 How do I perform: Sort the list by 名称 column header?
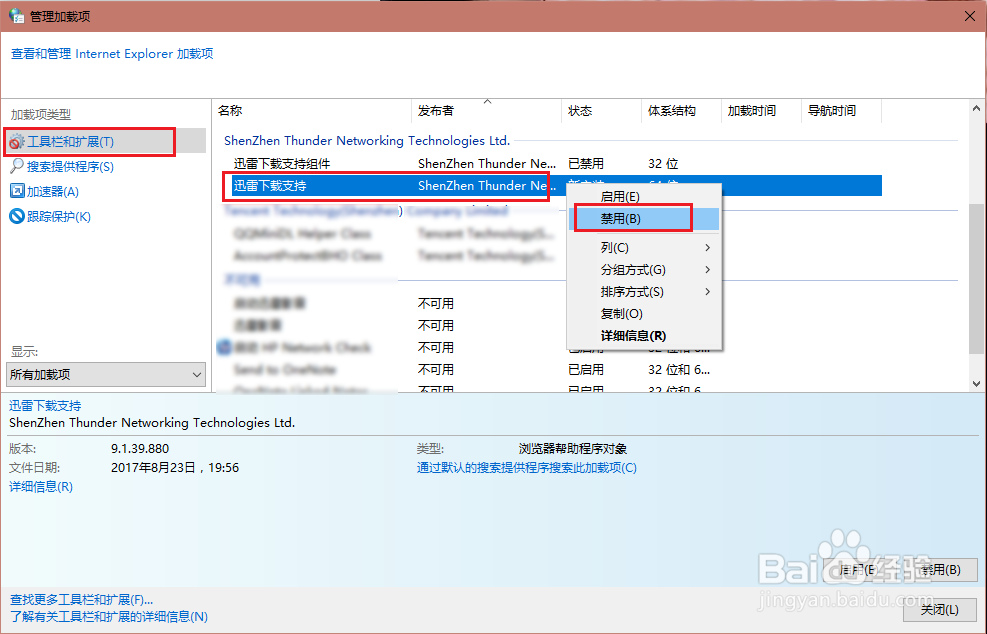(x=312, y=111)
